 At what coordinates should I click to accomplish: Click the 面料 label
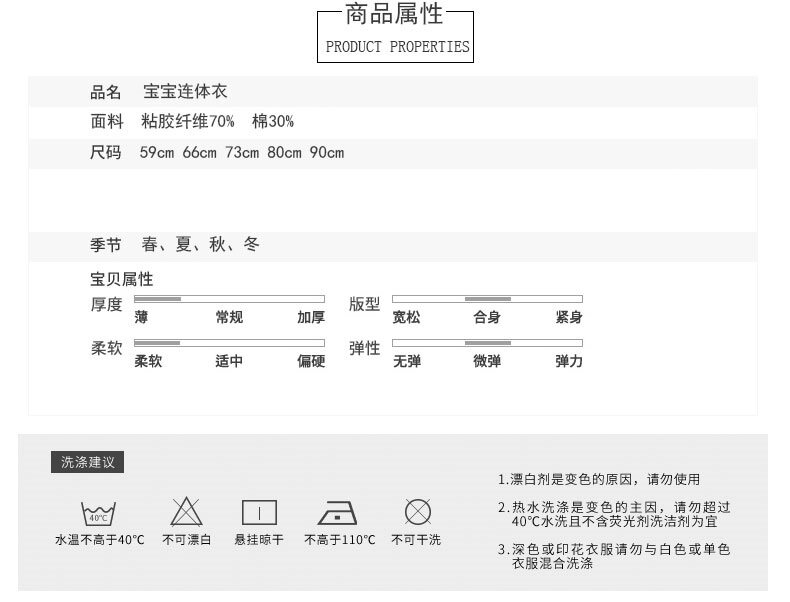click(107, 121)
